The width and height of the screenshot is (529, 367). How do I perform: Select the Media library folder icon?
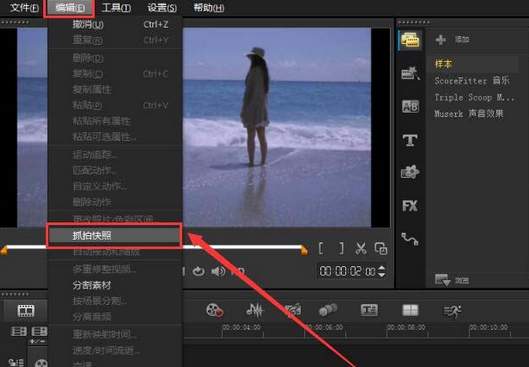tap(410, 40)
